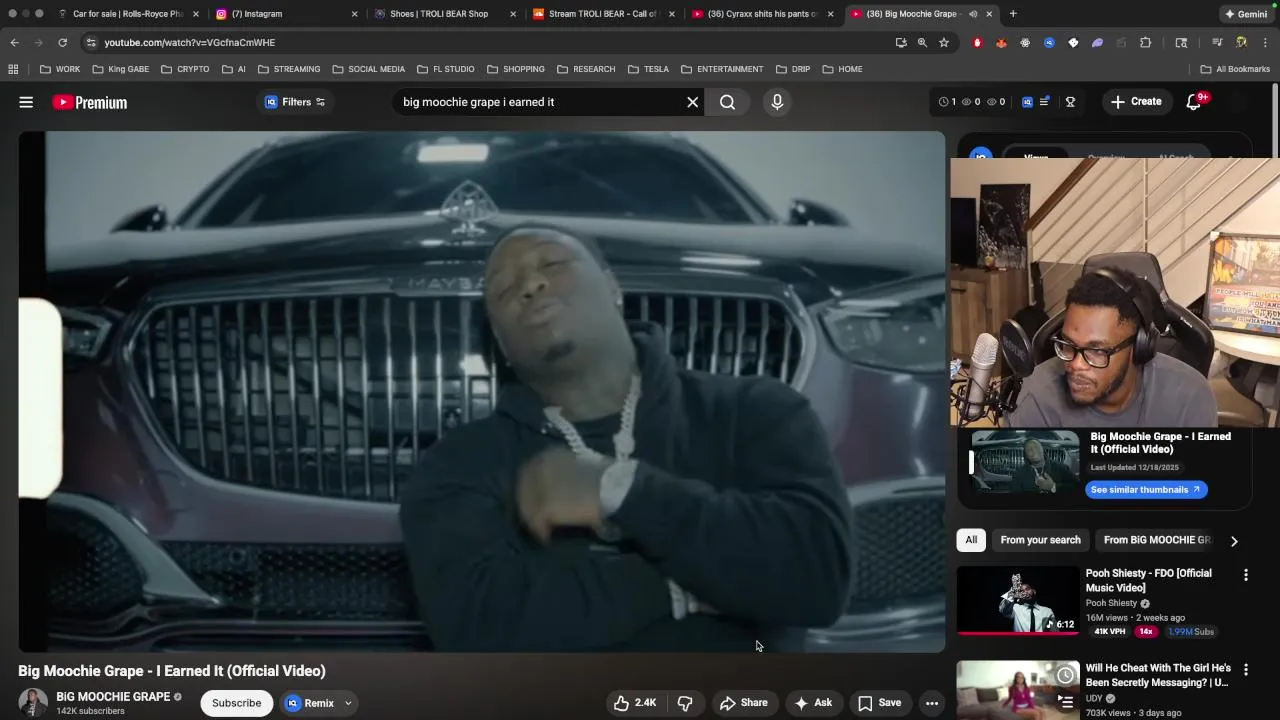Open the Chrome three-dot menu
This screenshot has height=720, width=1280.
click(x=1266, y=42)
